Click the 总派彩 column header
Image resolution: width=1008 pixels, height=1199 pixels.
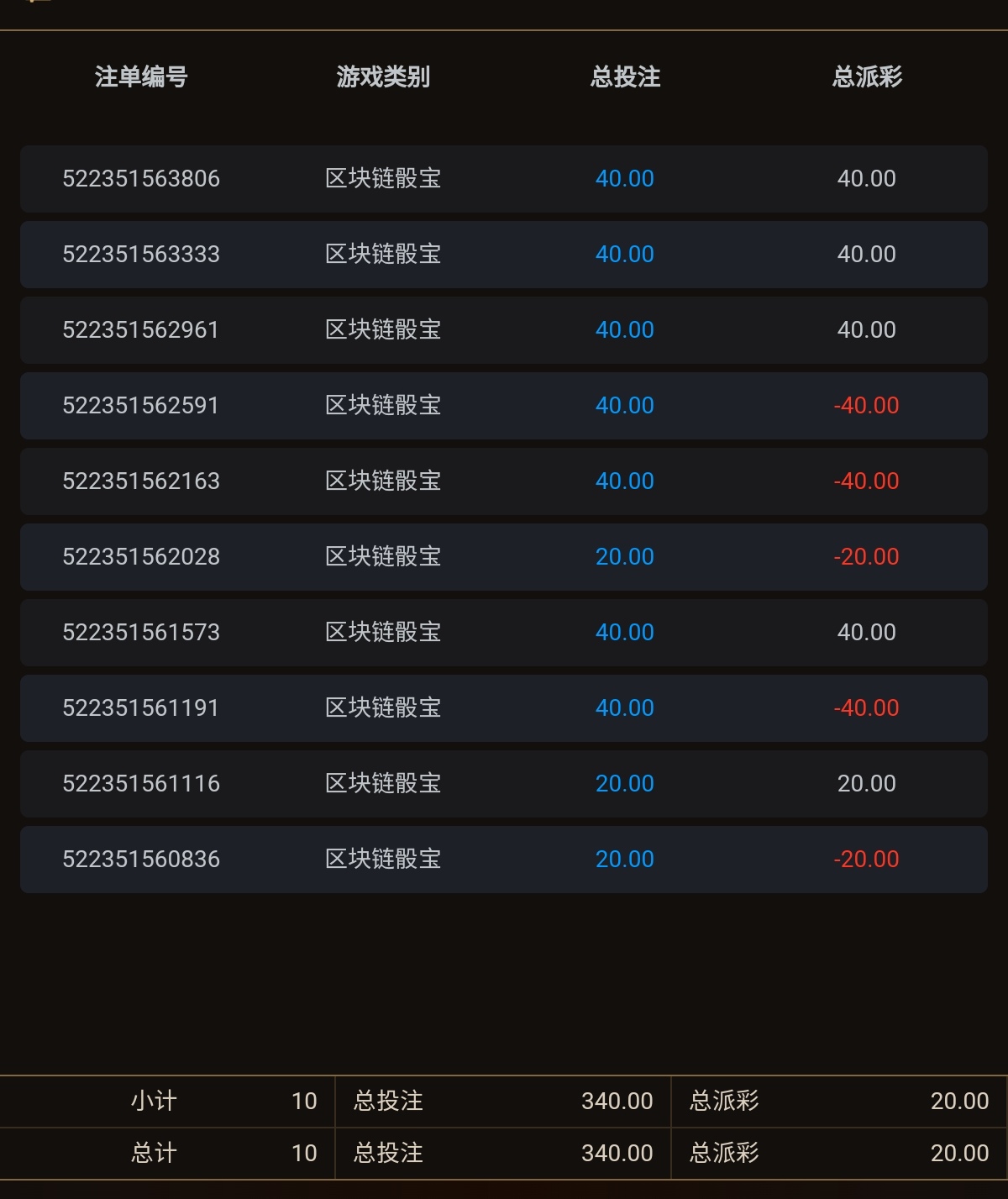pos(867,77)
